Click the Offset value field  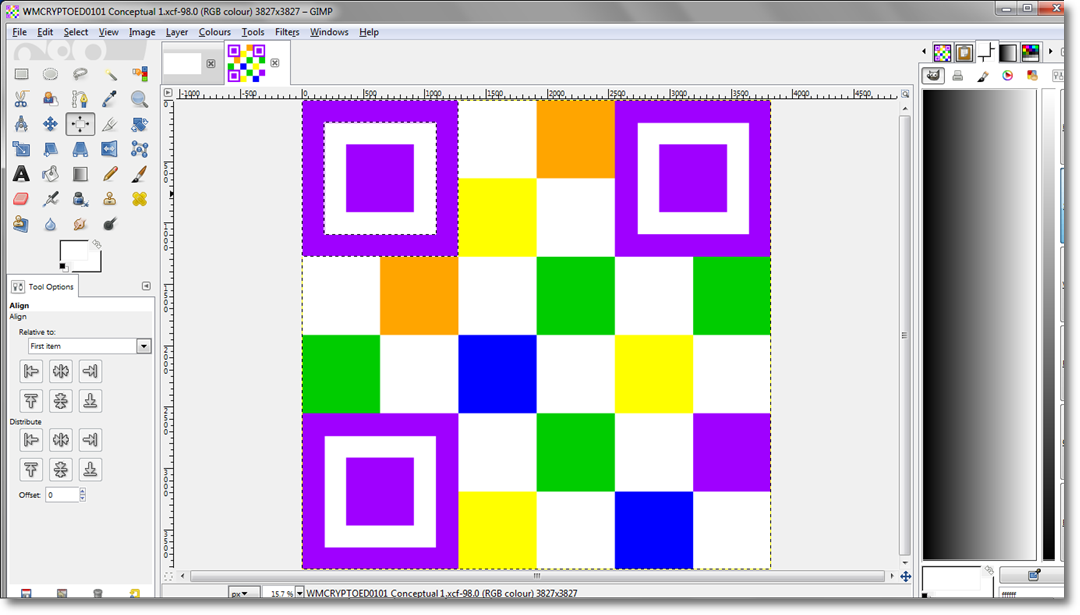[62, 495]
